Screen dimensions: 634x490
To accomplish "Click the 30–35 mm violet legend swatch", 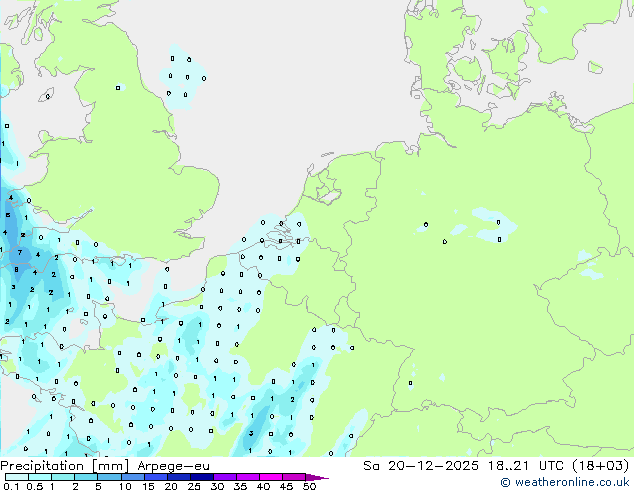I will [225, 477].
